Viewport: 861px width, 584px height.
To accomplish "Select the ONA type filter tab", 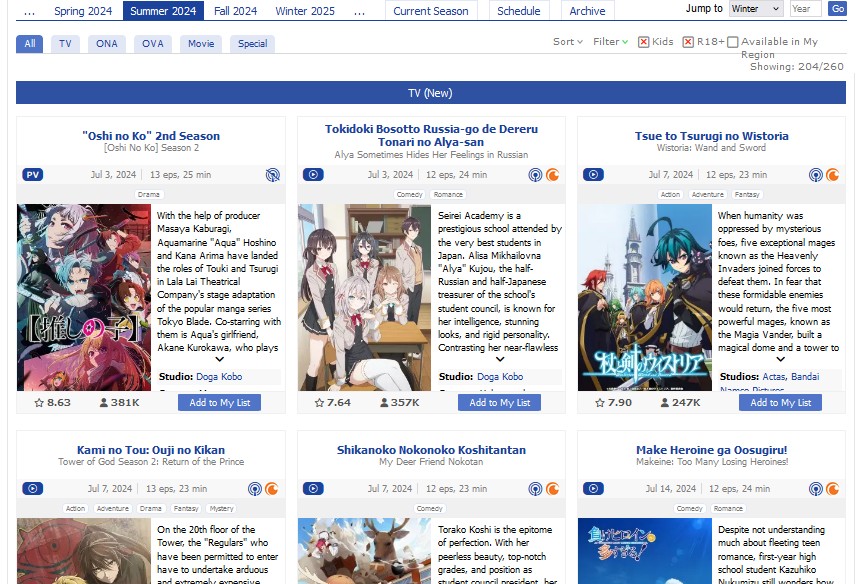I will (x=107, y=44).
